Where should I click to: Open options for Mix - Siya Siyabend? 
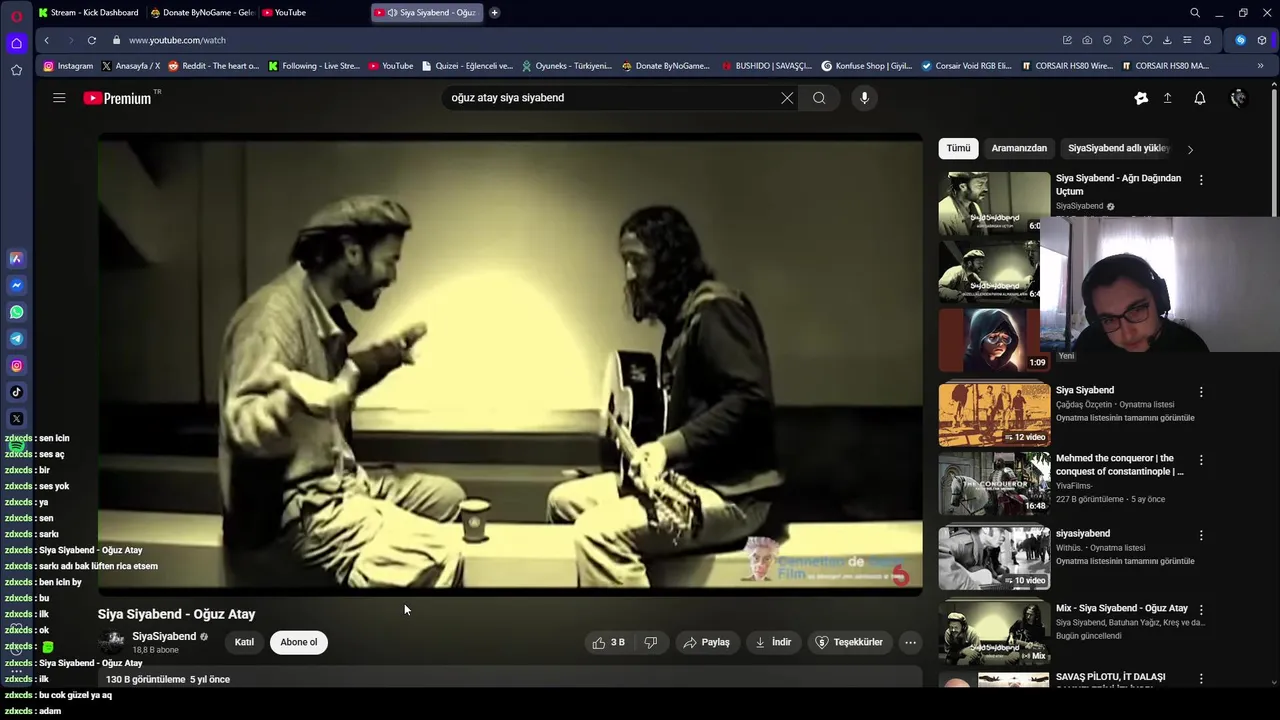click(x=1201, y=609)
